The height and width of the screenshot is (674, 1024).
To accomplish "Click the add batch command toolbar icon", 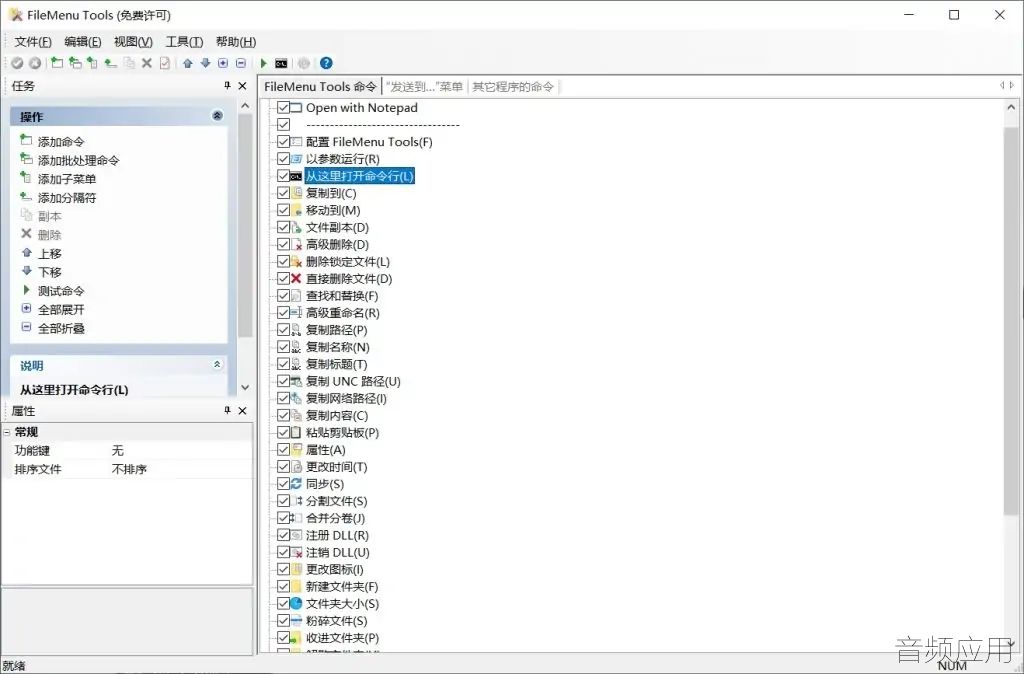I will tap(75, 63).
